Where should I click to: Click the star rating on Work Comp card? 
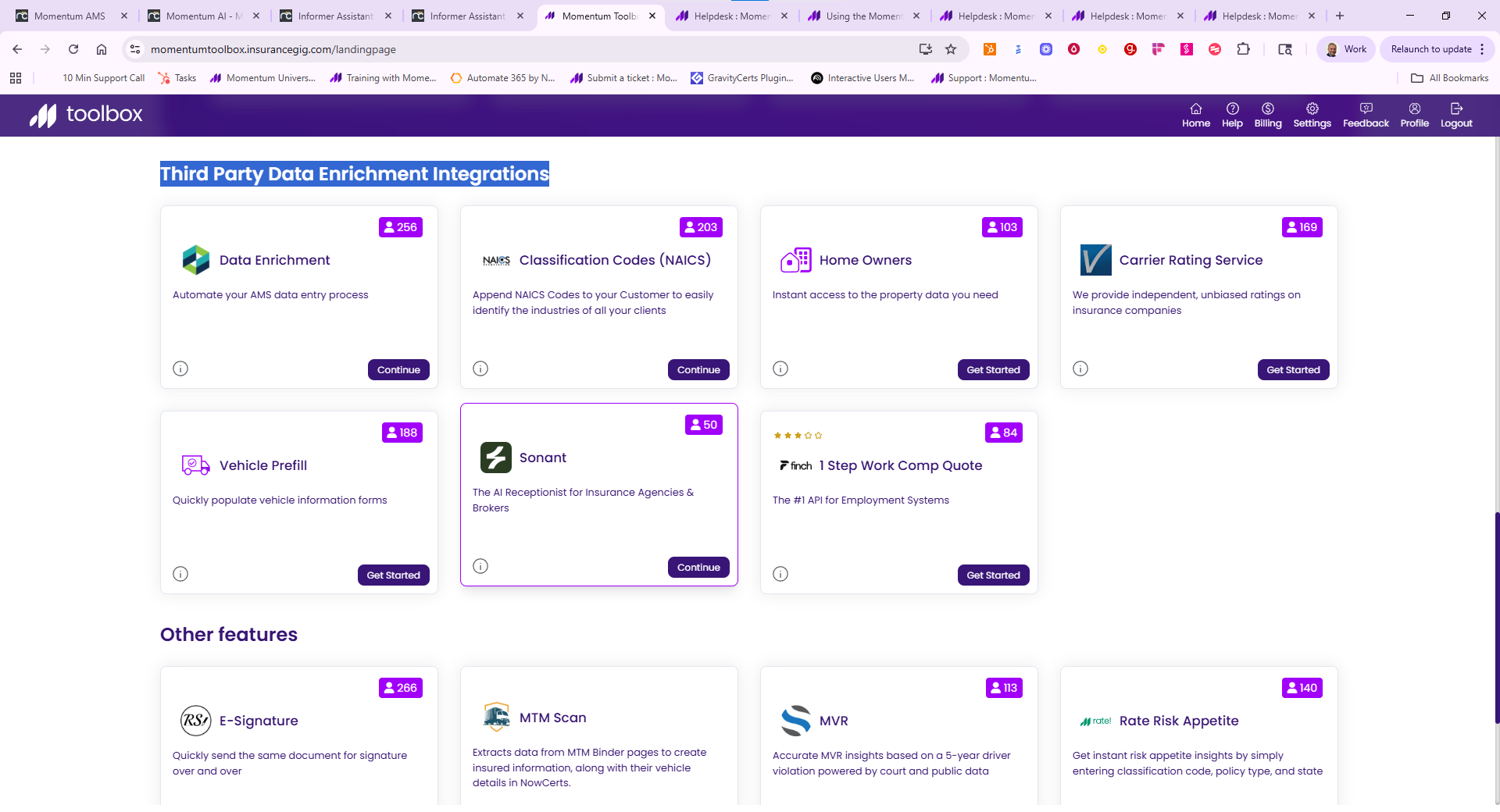[x=798, y=436]
